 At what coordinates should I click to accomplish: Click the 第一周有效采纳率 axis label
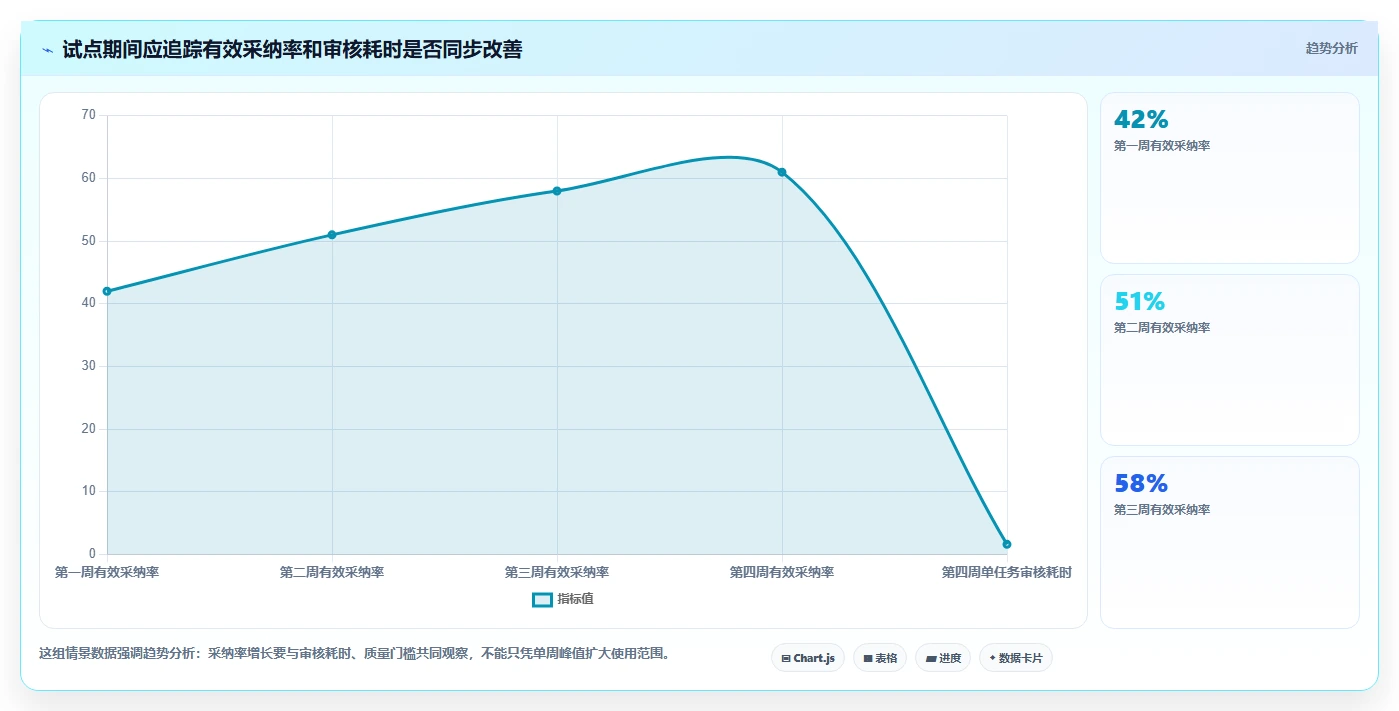(107, 573)
